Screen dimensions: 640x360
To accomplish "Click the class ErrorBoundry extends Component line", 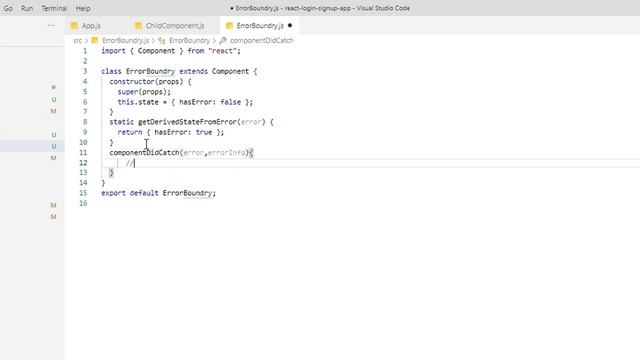I will tap(179, 71).
